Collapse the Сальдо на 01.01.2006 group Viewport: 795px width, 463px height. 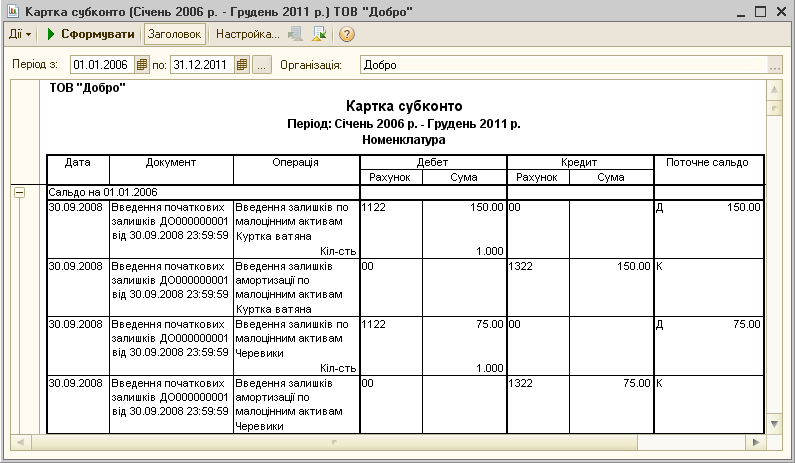pyautogui.click(x=19, y=192)
